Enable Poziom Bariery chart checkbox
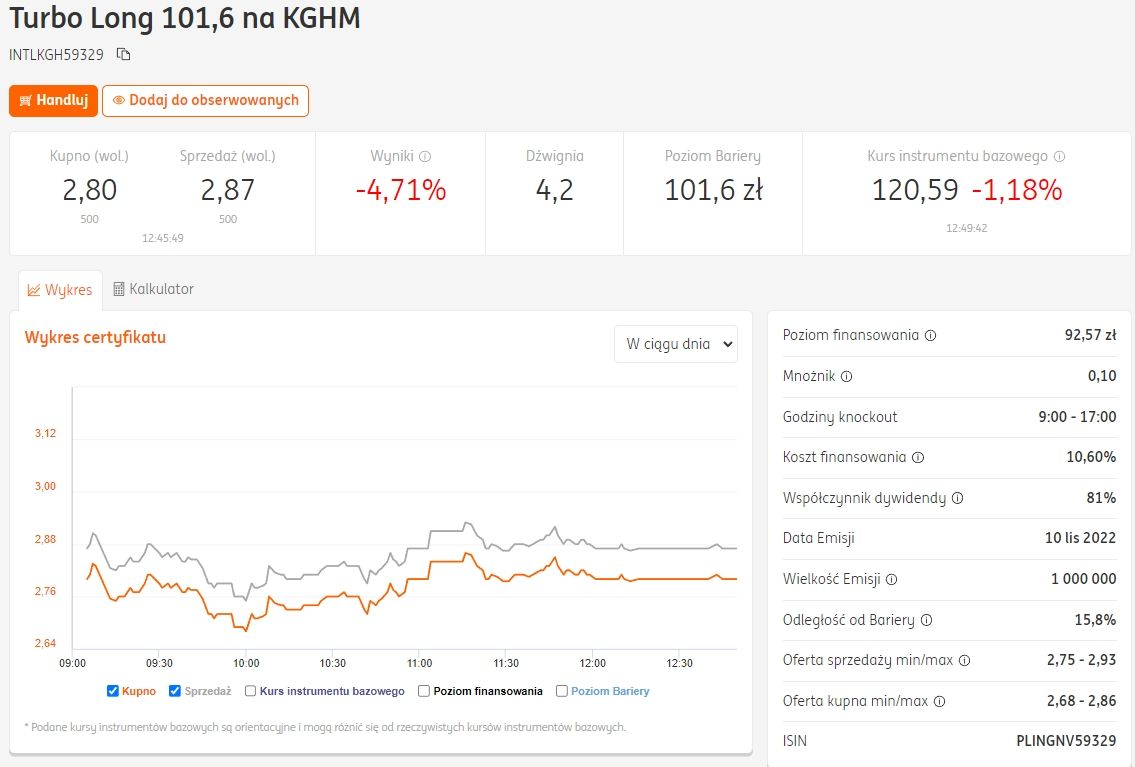Image resolution: width=1135 pixels, height=767 pixels. [x=562, y=691]
